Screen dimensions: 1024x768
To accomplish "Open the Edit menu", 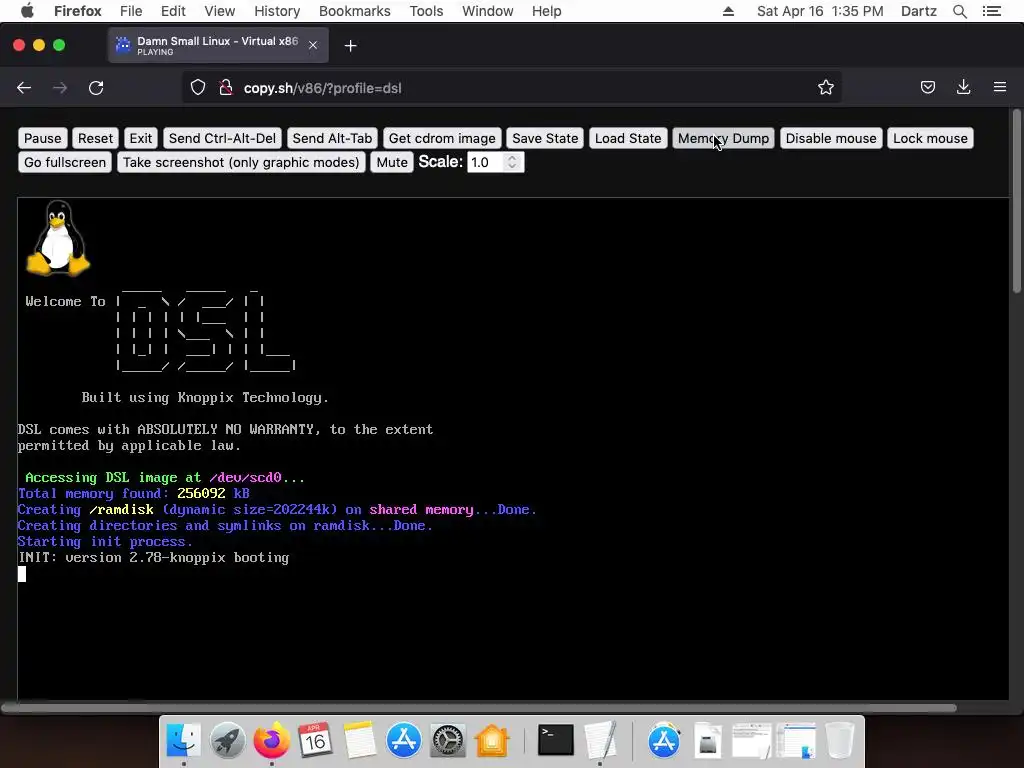I will click(x=173, y=11).
